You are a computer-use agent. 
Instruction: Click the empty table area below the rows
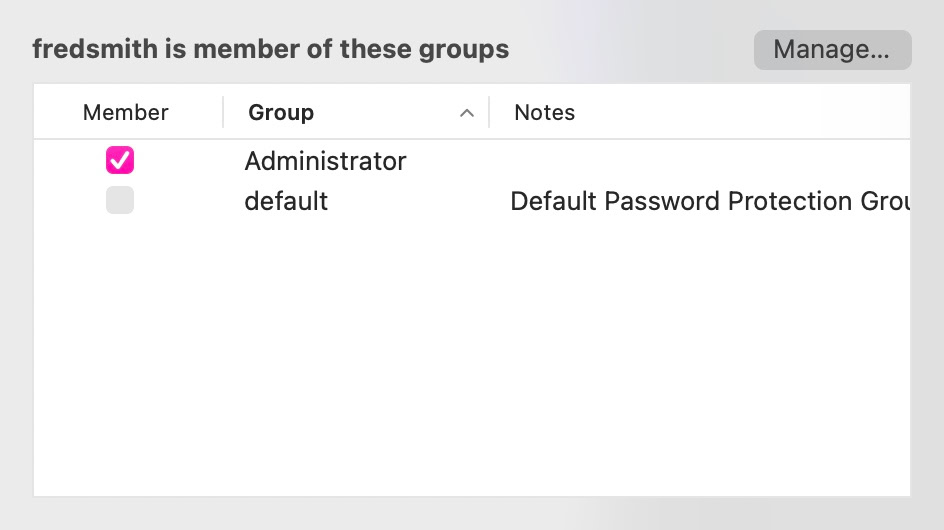coord(470,380)
